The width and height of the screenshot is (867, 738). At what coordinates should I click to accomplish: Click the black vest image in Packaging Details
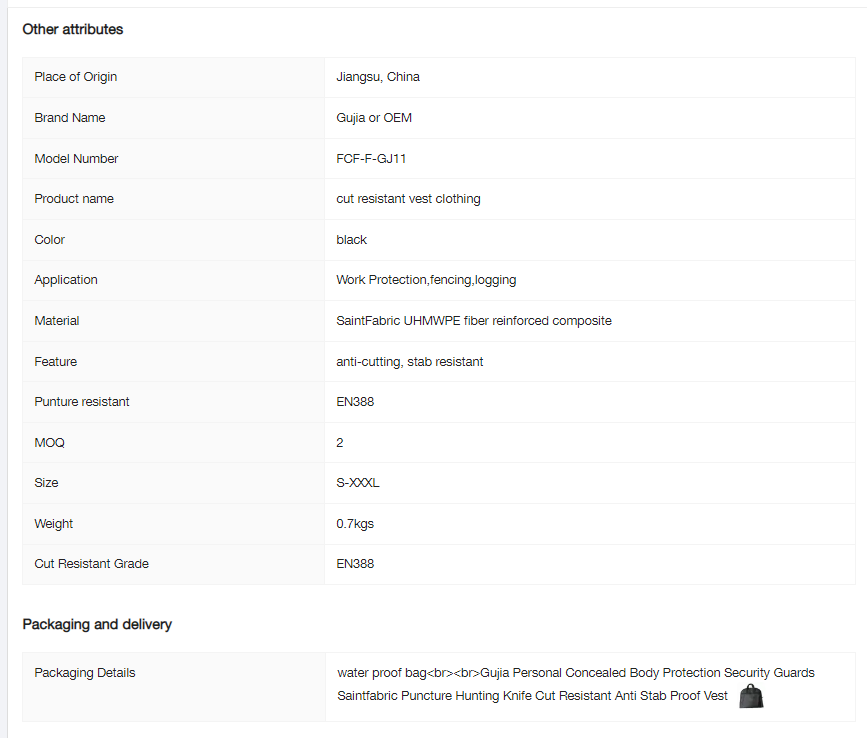pos(751,697)
